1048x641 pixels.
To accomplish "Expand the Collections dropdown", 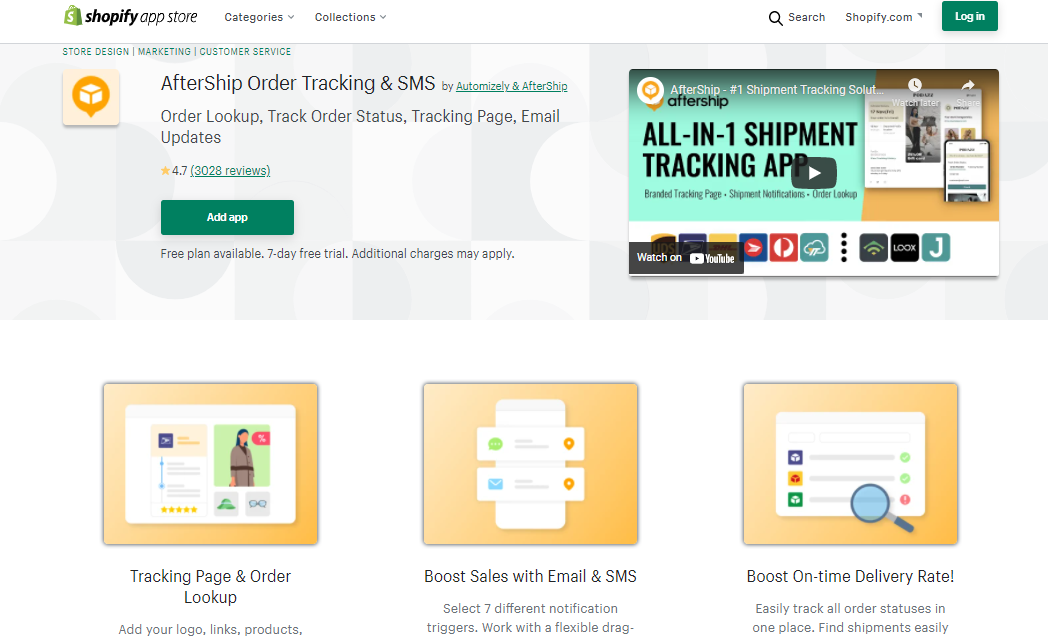I will [x=350, y=17].
